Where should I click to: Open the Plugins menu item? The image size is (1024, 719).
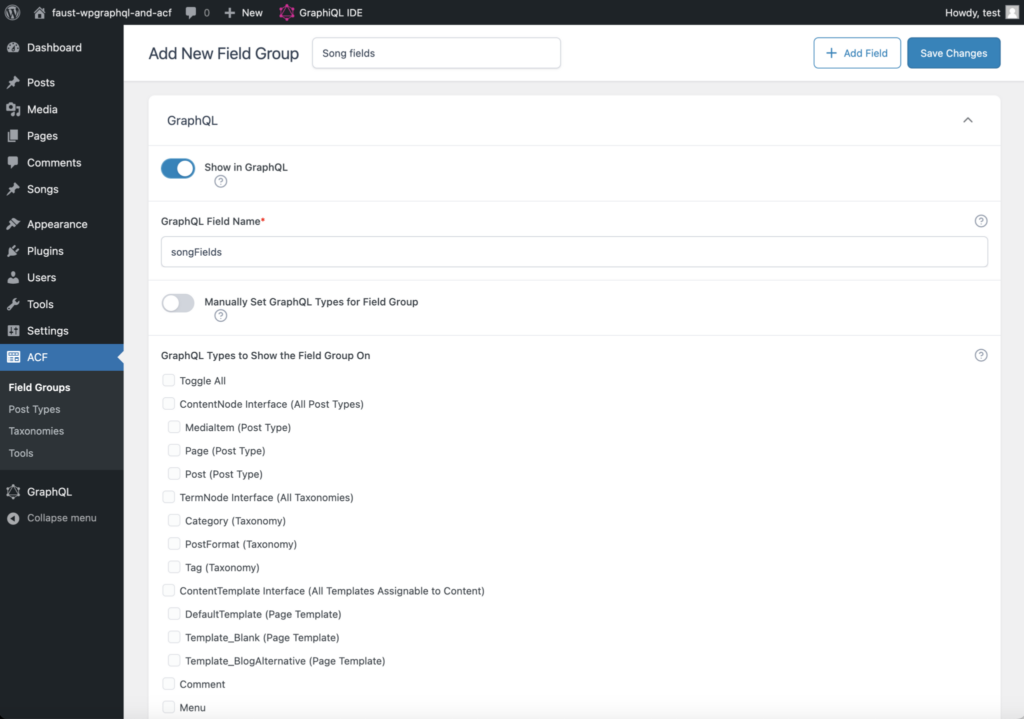pos(45,251)
